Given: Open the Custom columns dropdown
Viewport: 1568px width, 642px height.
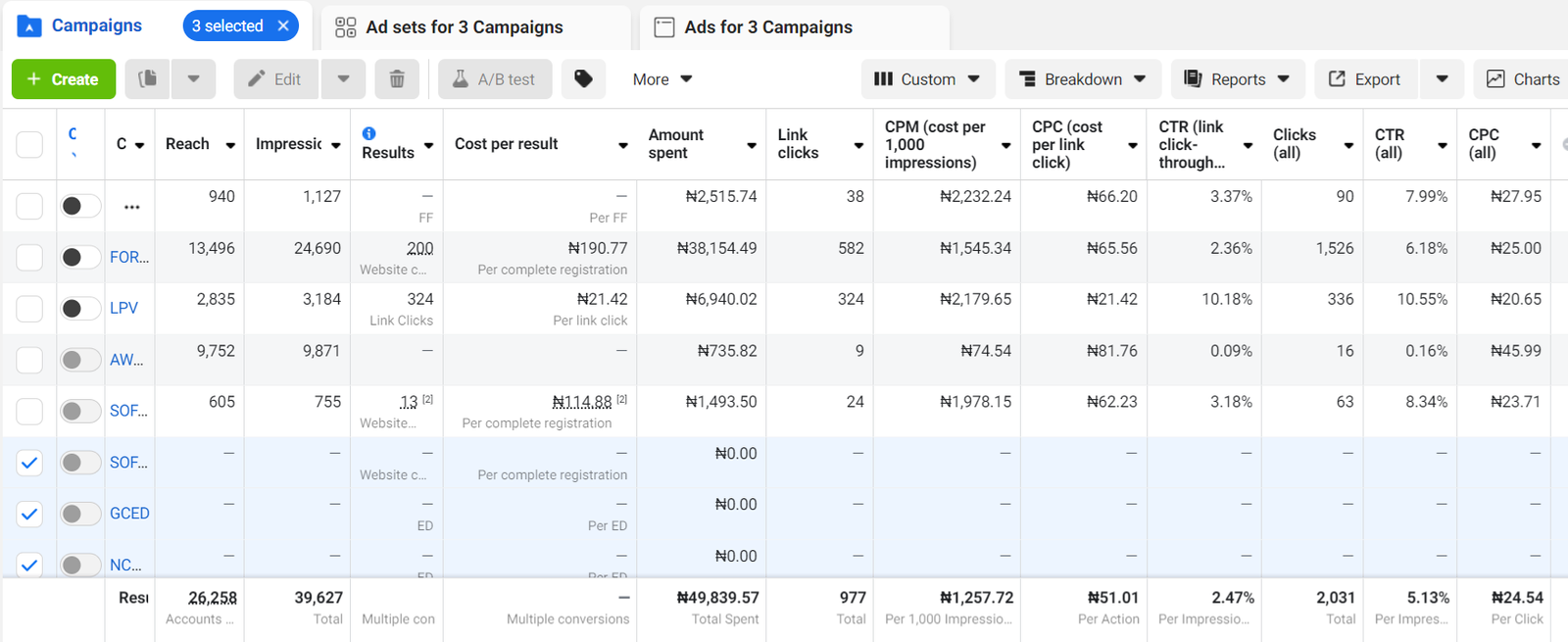Looking at the screenshot, I should point(927,79).
